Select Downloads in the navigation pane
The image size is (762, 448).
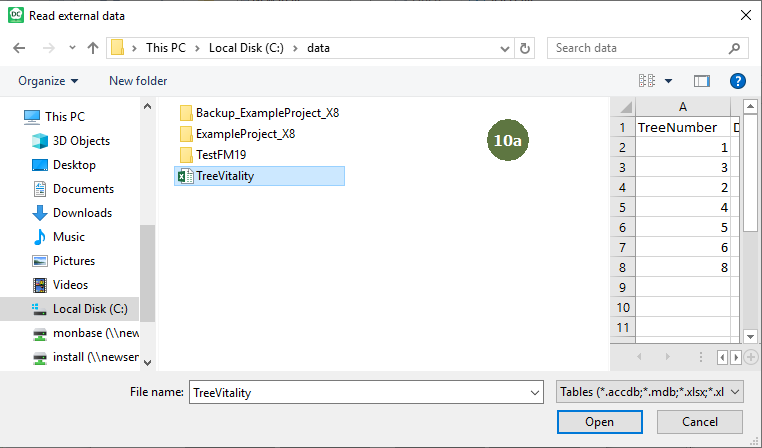coord(82,213)
